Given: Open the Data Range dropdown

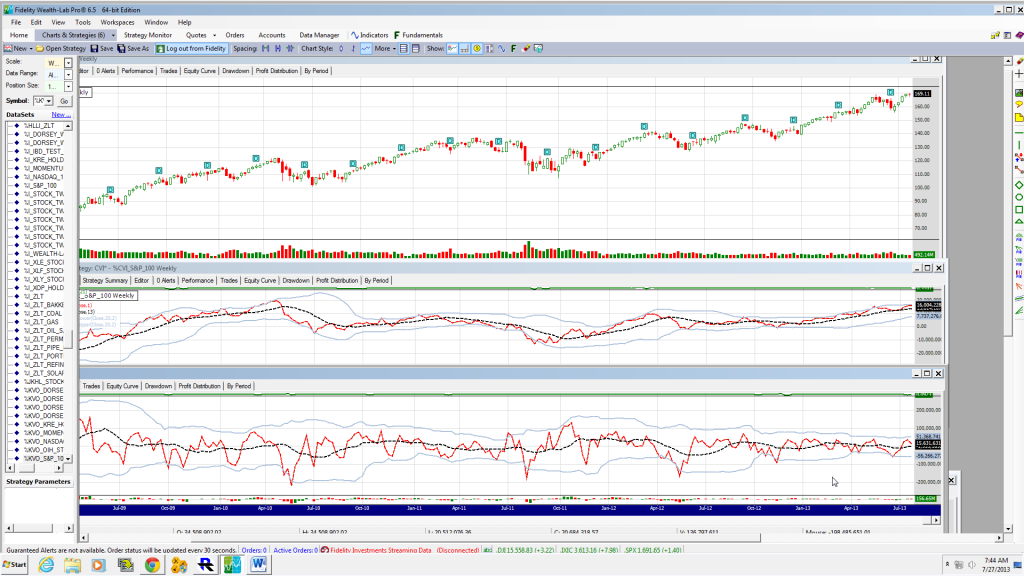Looking at the screenshot, I should click(68, 74).
